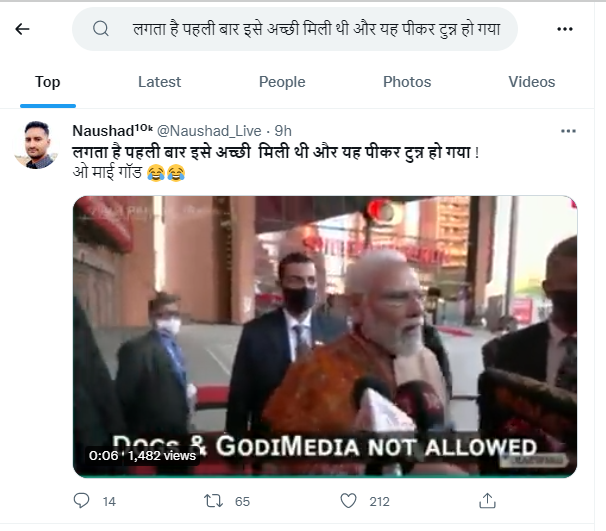This screenshot has height=531, width=606.
Task: Click the search magnifier icon
Action: (x=100, y=29)
